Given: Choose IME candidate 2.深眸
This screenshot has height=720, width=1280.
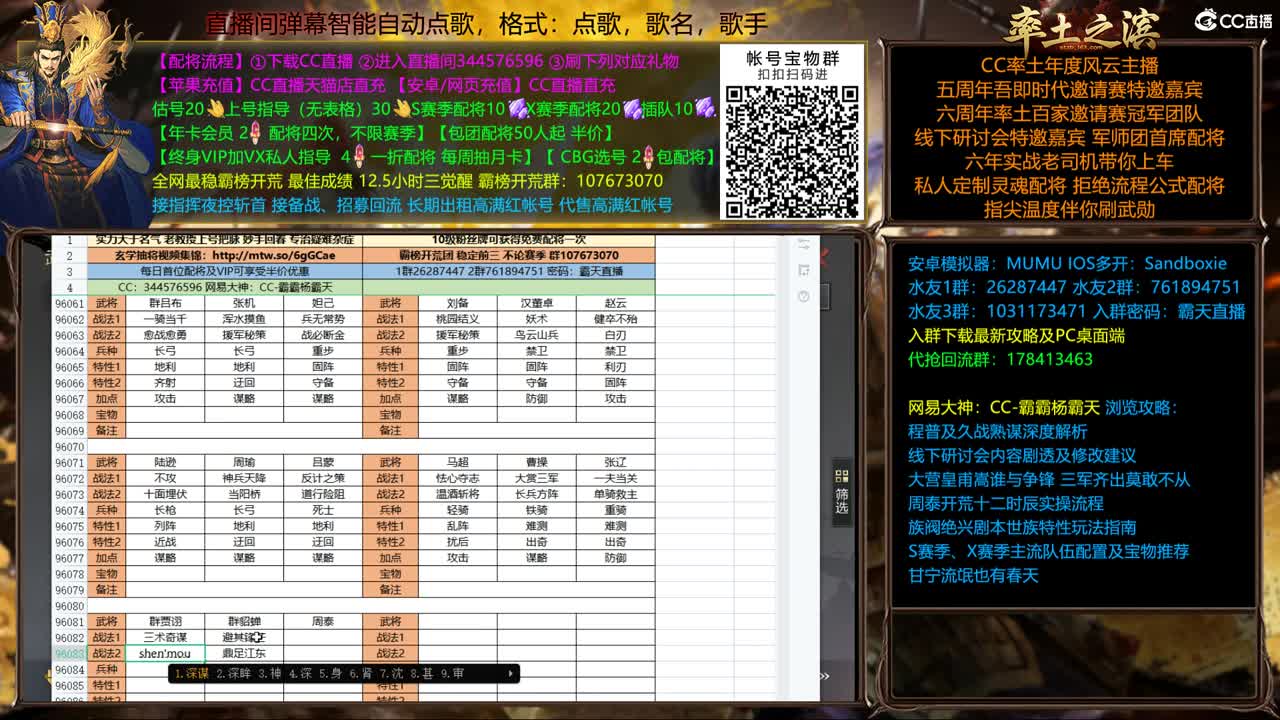Looking at the screenshot, I should click(x=235, y=674).
